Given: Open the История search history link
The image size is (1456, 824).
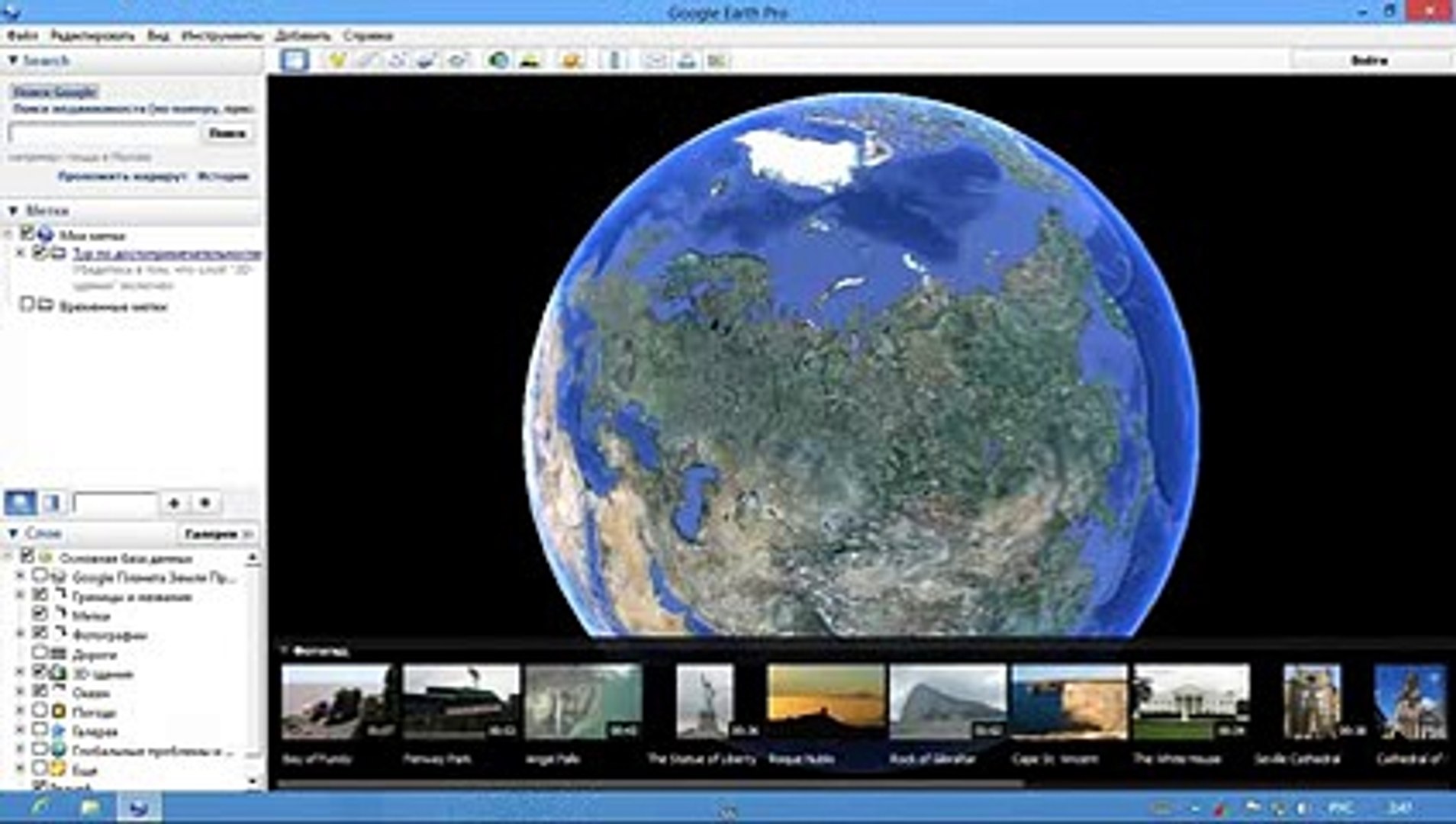Looking at the screenshot, I should coord(224,176).
